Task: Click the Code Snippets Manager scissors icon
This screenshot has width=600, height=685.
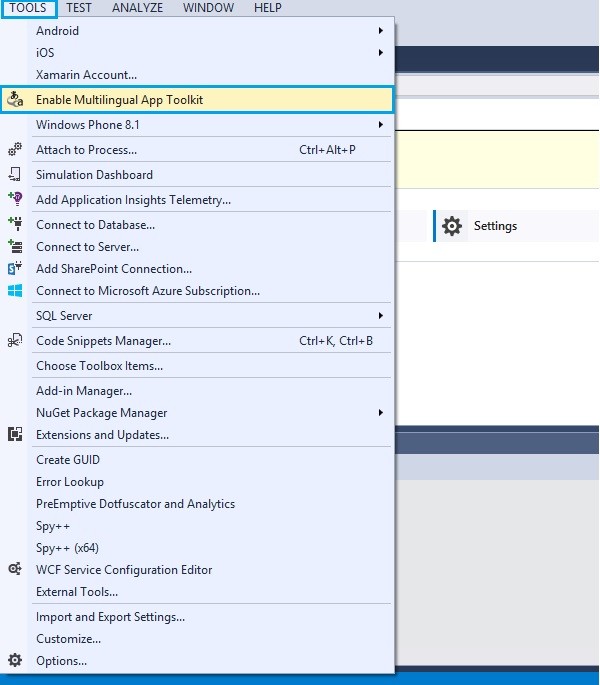Action: click(x=15, y=340)
